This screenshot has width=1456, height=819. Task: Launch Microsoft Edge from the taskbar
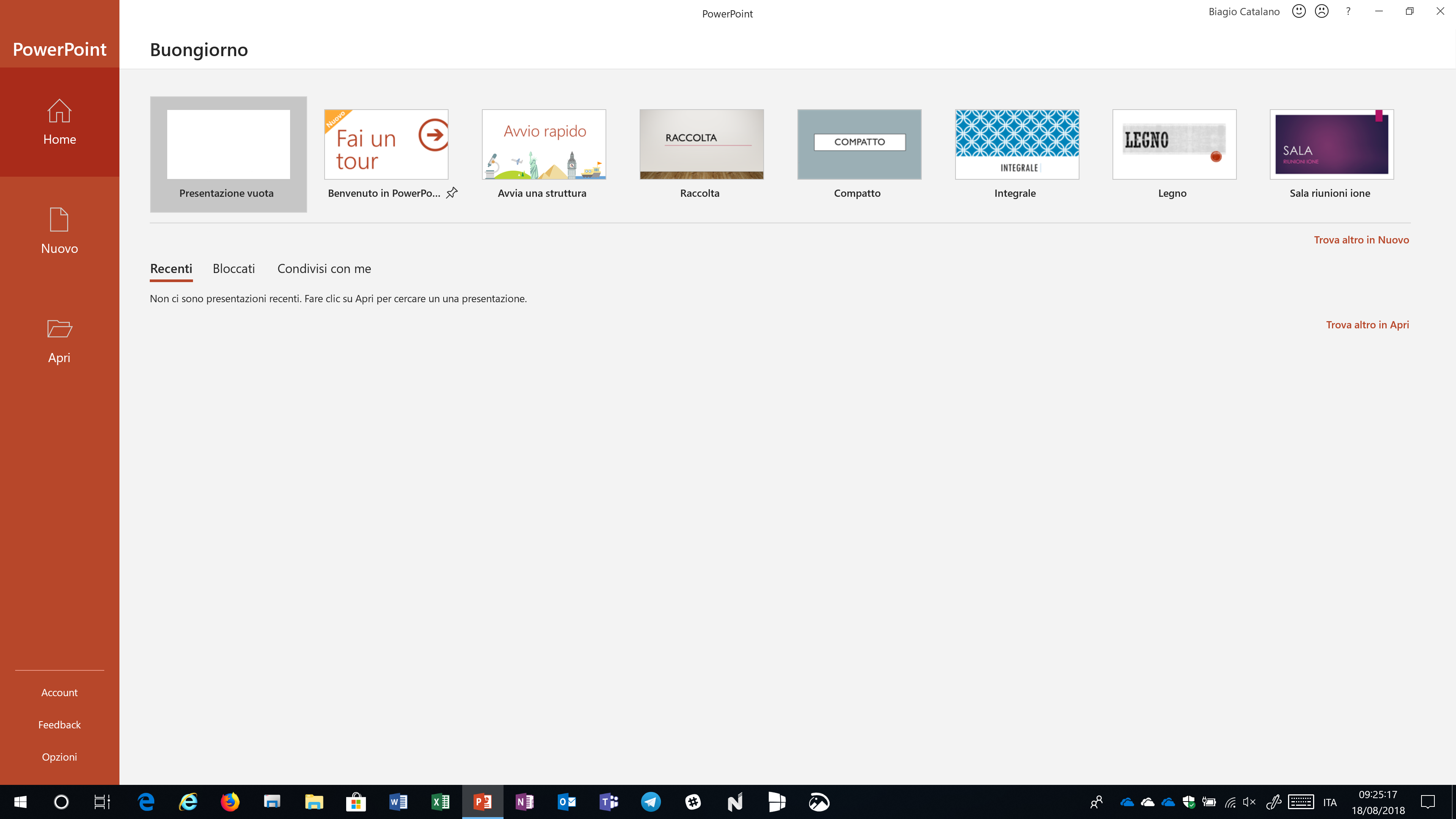pos(146,802)
